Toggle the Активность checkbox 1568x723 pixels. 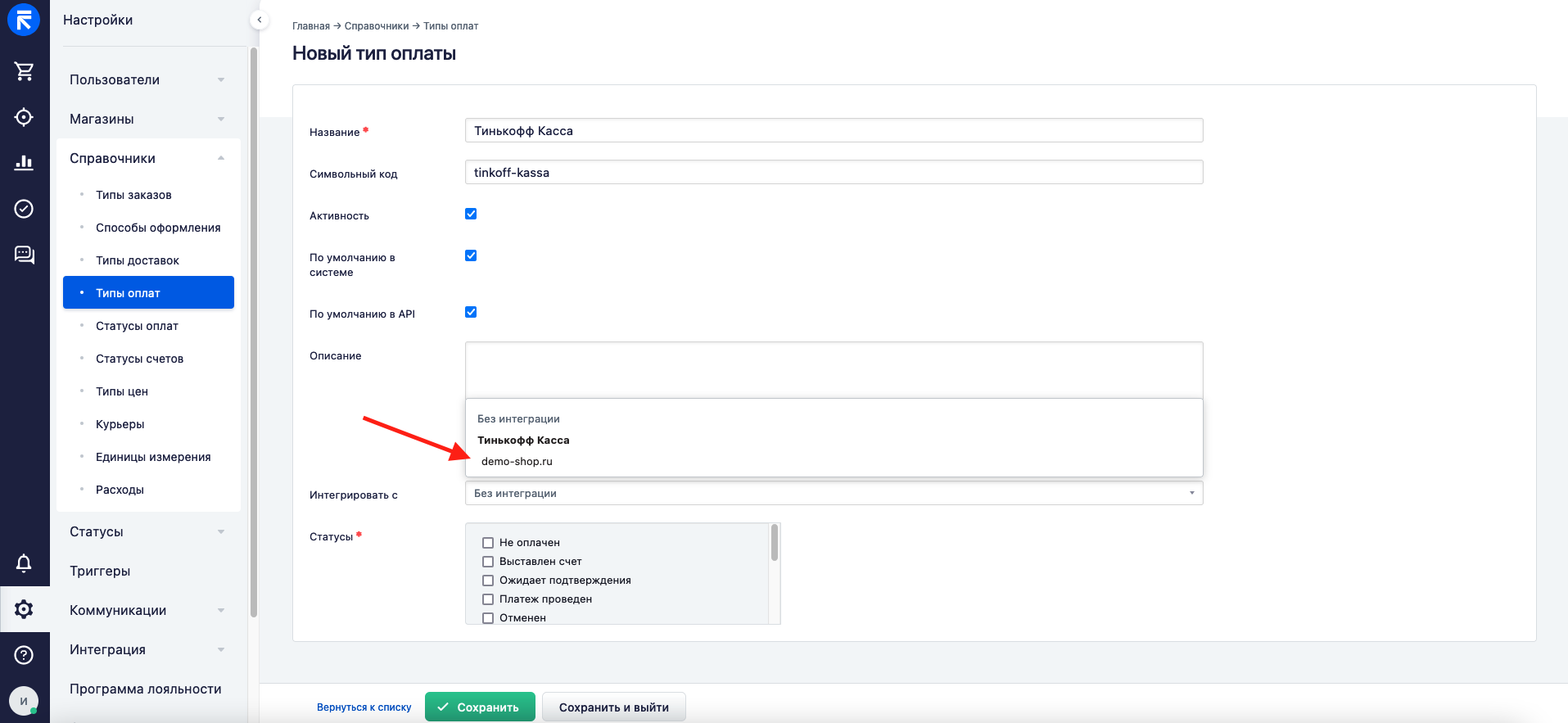click(x=471, y=214)
